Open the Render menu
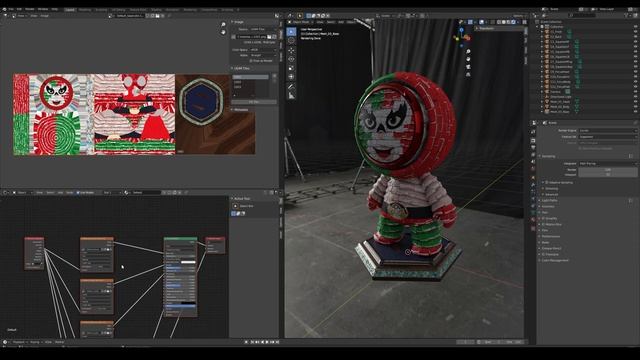This screenshot has height=360, width=640. [30, 9]
